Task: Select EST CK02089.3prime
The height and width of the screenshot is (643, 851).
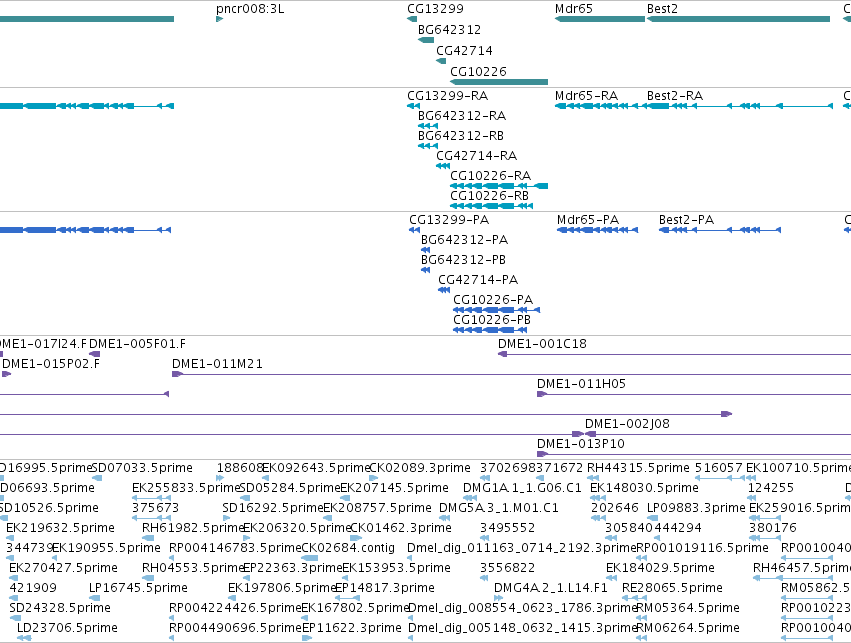Action: pyautogui.click(x=420, y=468)
